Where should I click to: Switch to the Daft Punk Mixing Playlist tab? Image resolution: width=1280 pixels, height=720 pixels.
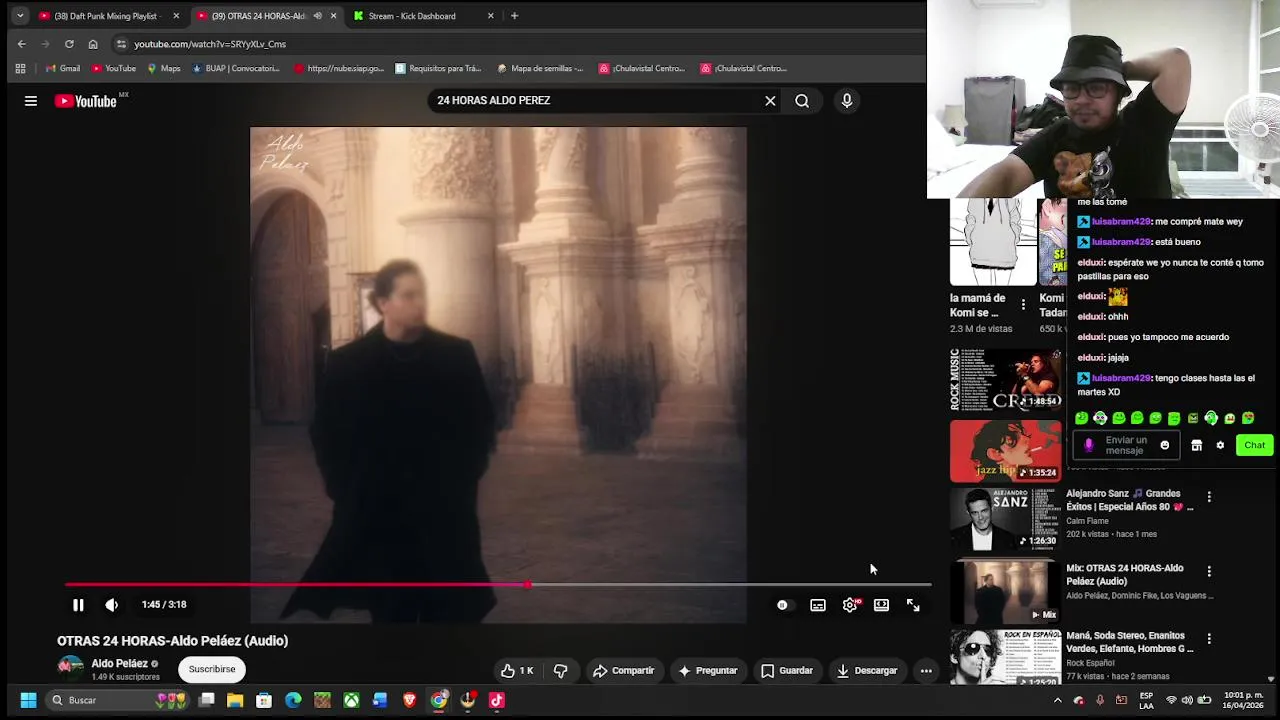[107, 16]
